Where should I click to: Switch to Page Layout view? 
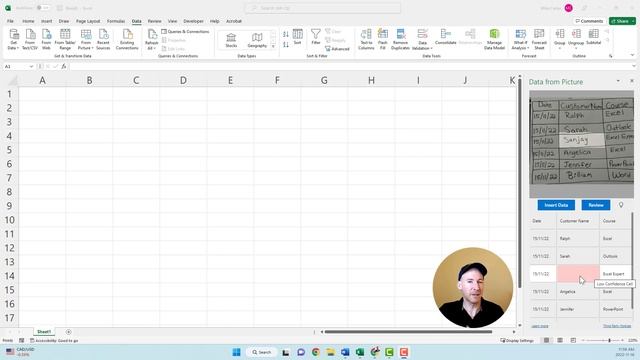[x=560, y=340]
